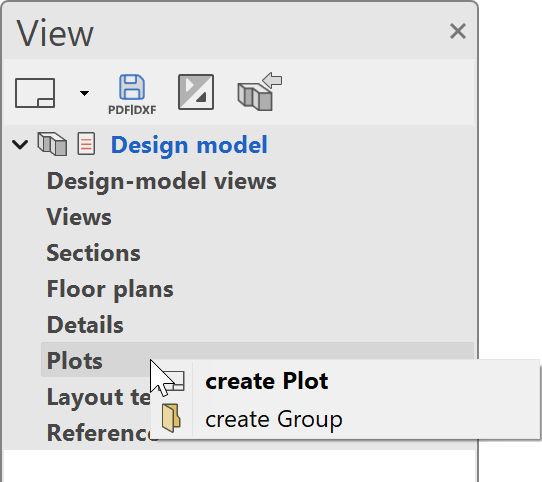Image resolution: width=542 pixels, height=482 pixels.
Task: Close the View panel
Action: click(x=458, y=31)
